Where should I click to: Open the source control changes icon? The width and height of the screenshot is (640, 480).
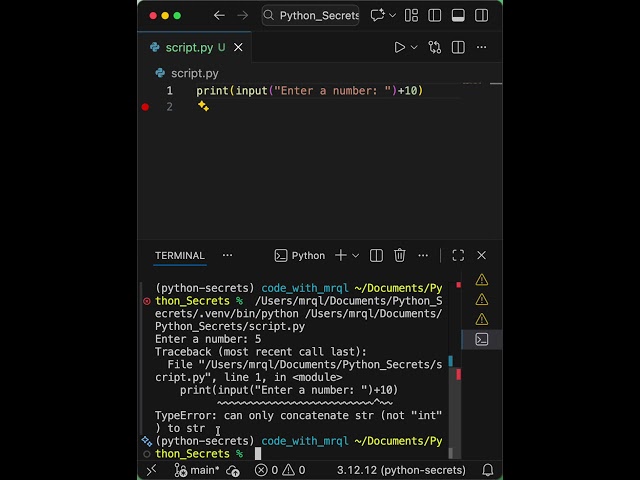[435, 47]
